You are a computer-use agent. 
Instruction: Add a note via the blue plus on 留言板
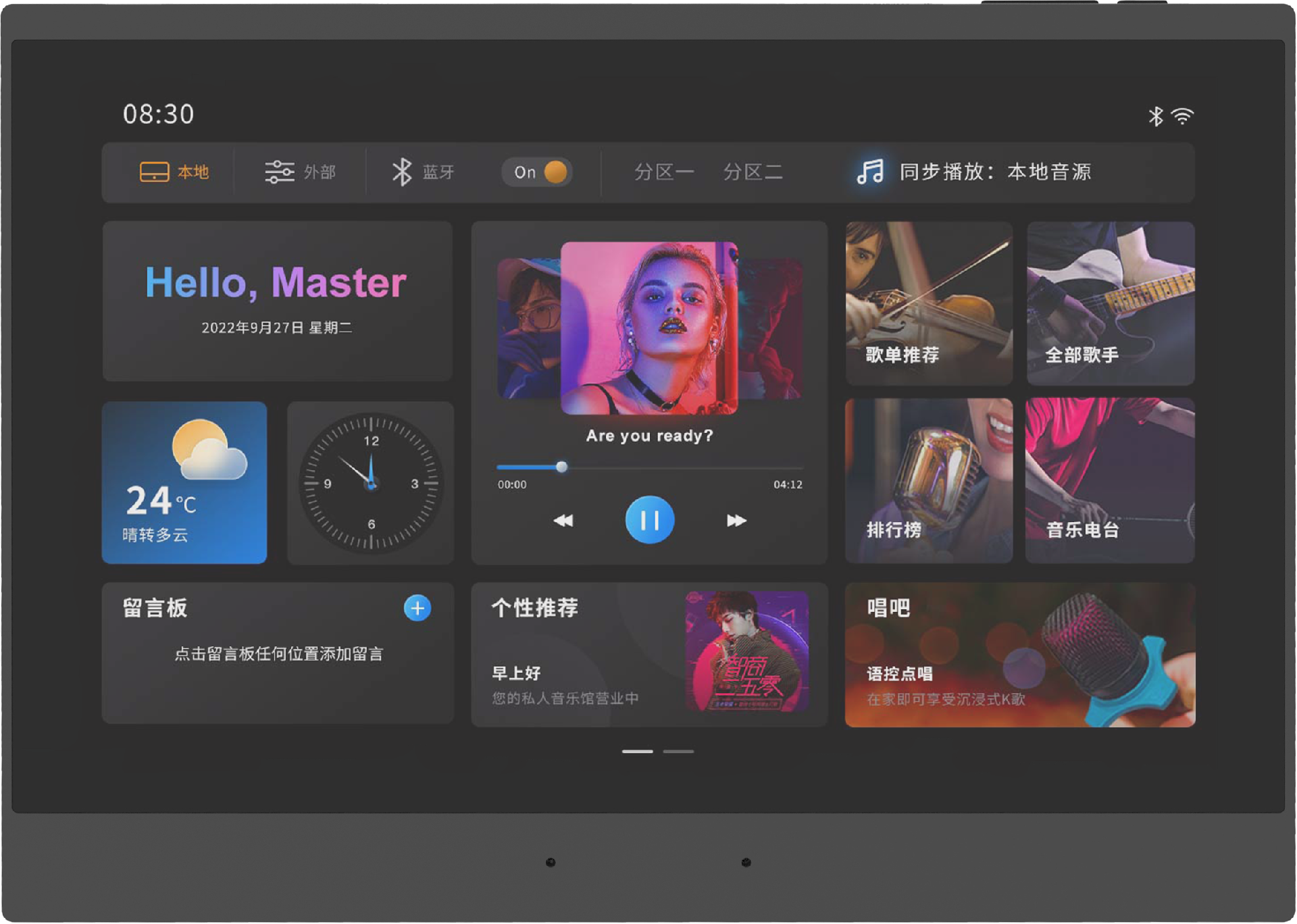[417, 609]
